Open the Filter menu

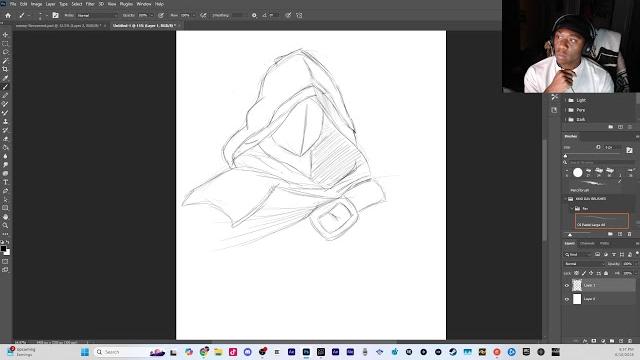[90, 4]
